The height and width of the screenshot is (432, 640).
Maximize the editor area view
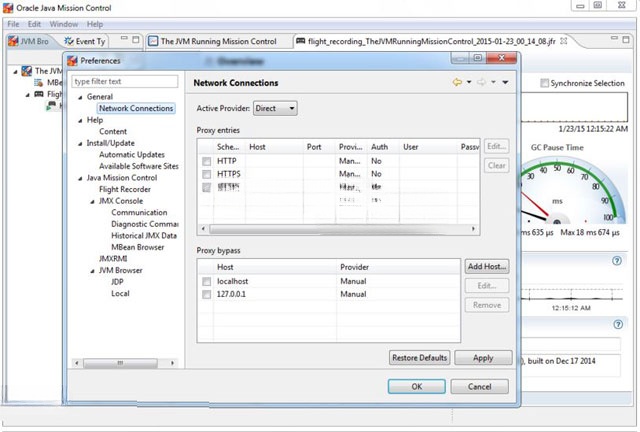click(626, 40)
